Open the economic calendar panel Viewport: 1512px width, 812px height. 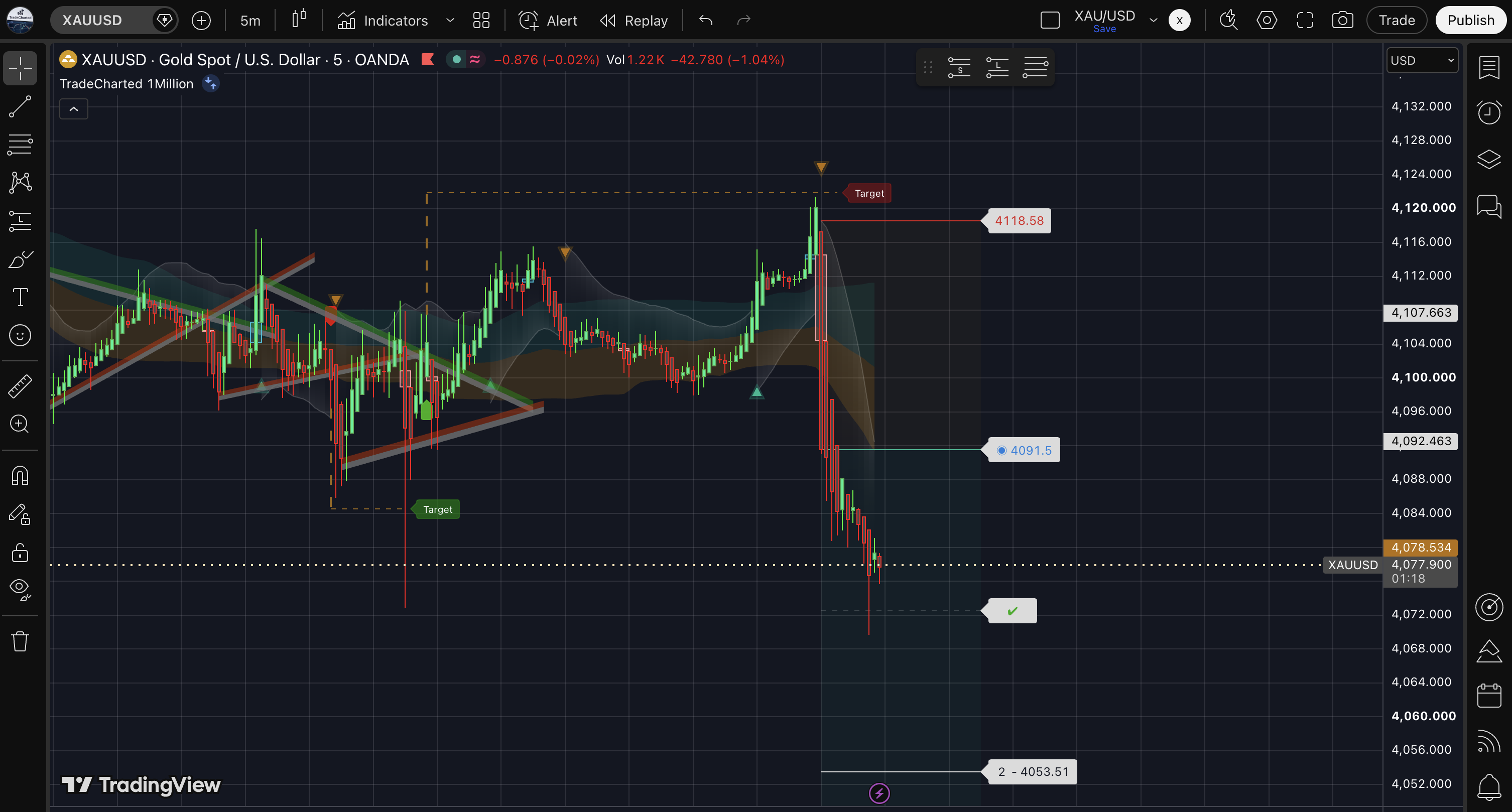[x=1489, y=696]
